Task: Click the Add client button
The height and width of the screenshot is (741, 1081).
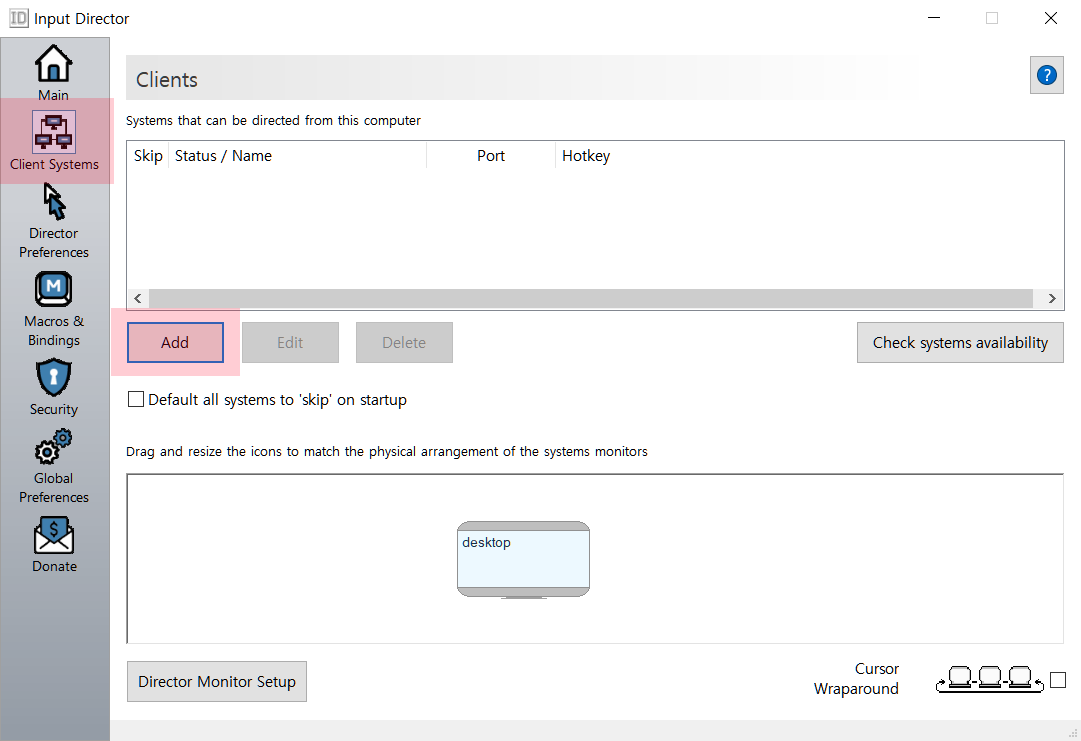Action: [175, 343]
